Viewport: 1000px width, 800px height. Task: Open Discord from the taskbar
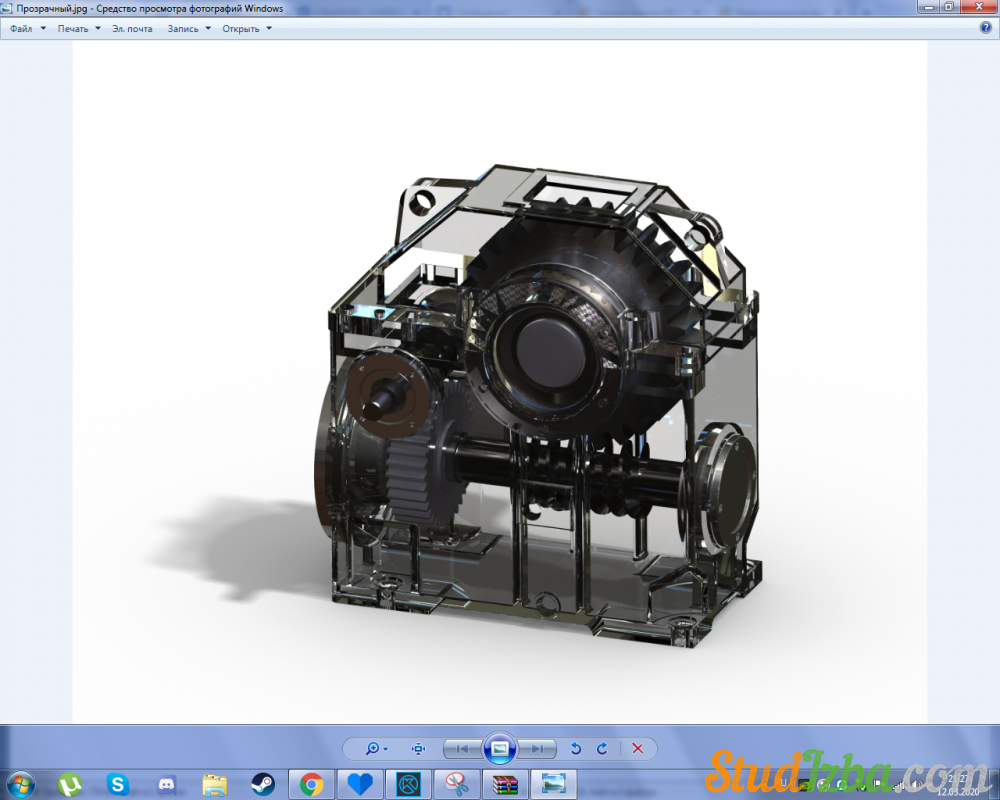tap(166, 784)
